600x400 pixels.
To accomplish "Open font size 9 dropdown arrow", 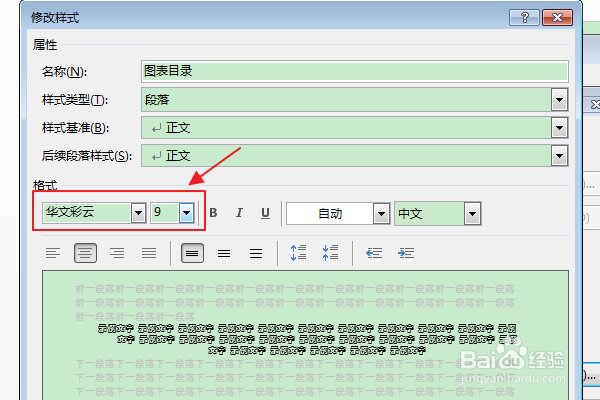I will click(186, 213).
